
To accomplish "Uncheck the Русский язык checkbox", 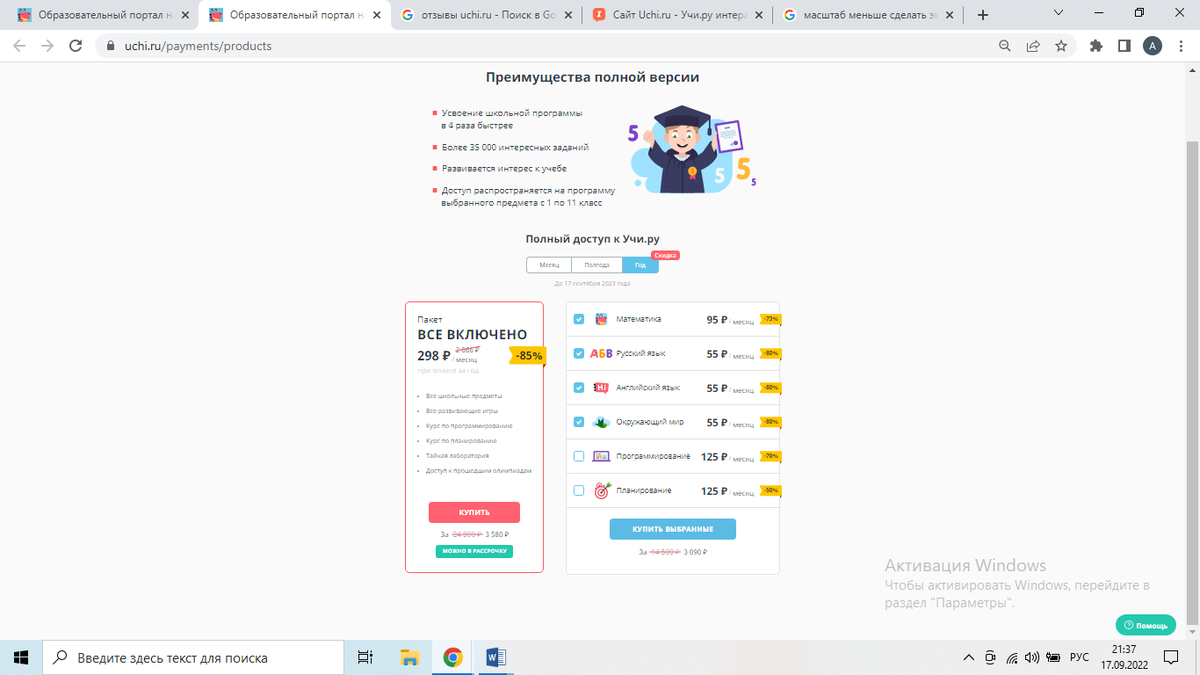I will (x=579, y=354).
